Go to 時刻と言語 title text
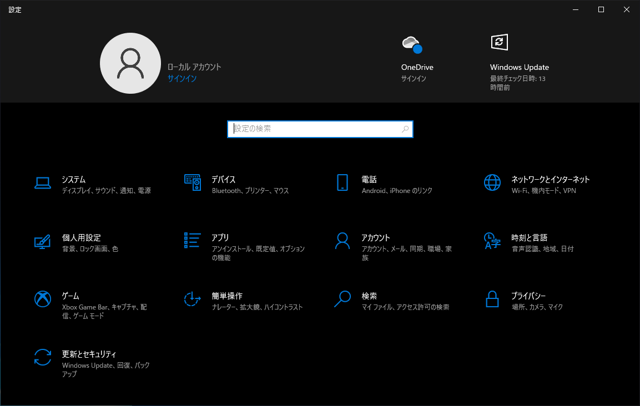Viewport: 640px width, 406px height. click(529, 238)
